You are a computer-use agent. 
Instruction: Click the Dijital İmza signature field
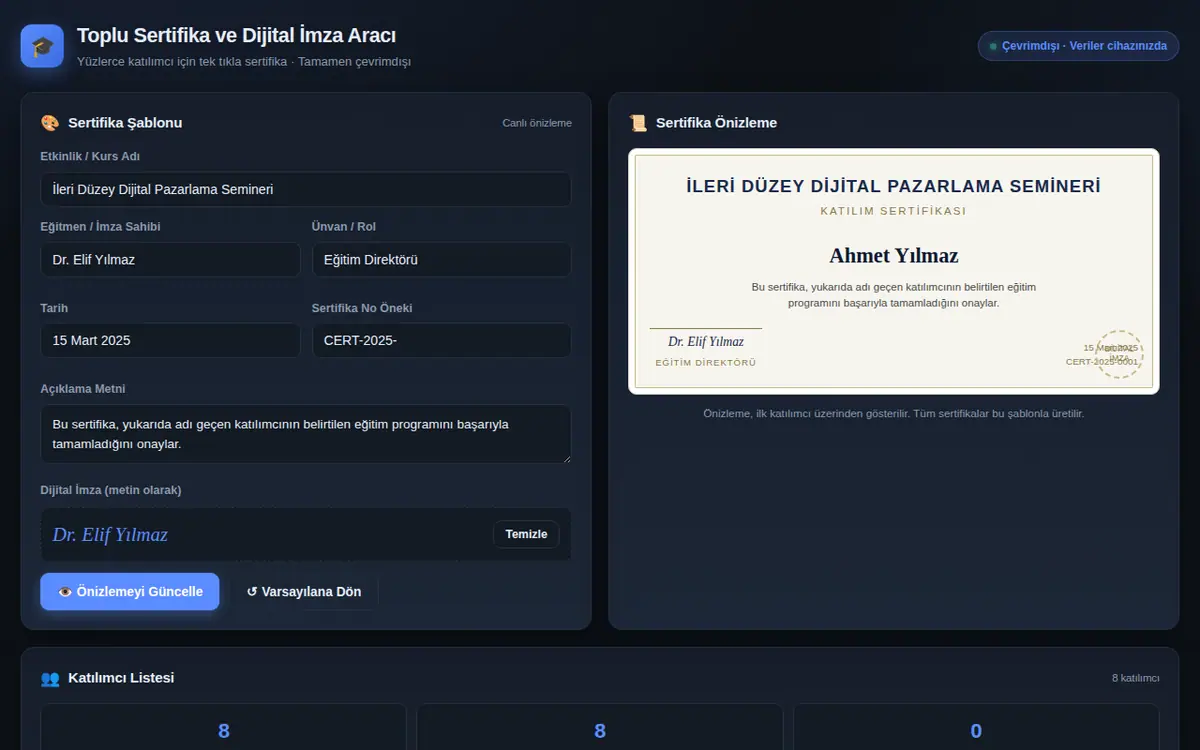(x=306, y=534)
